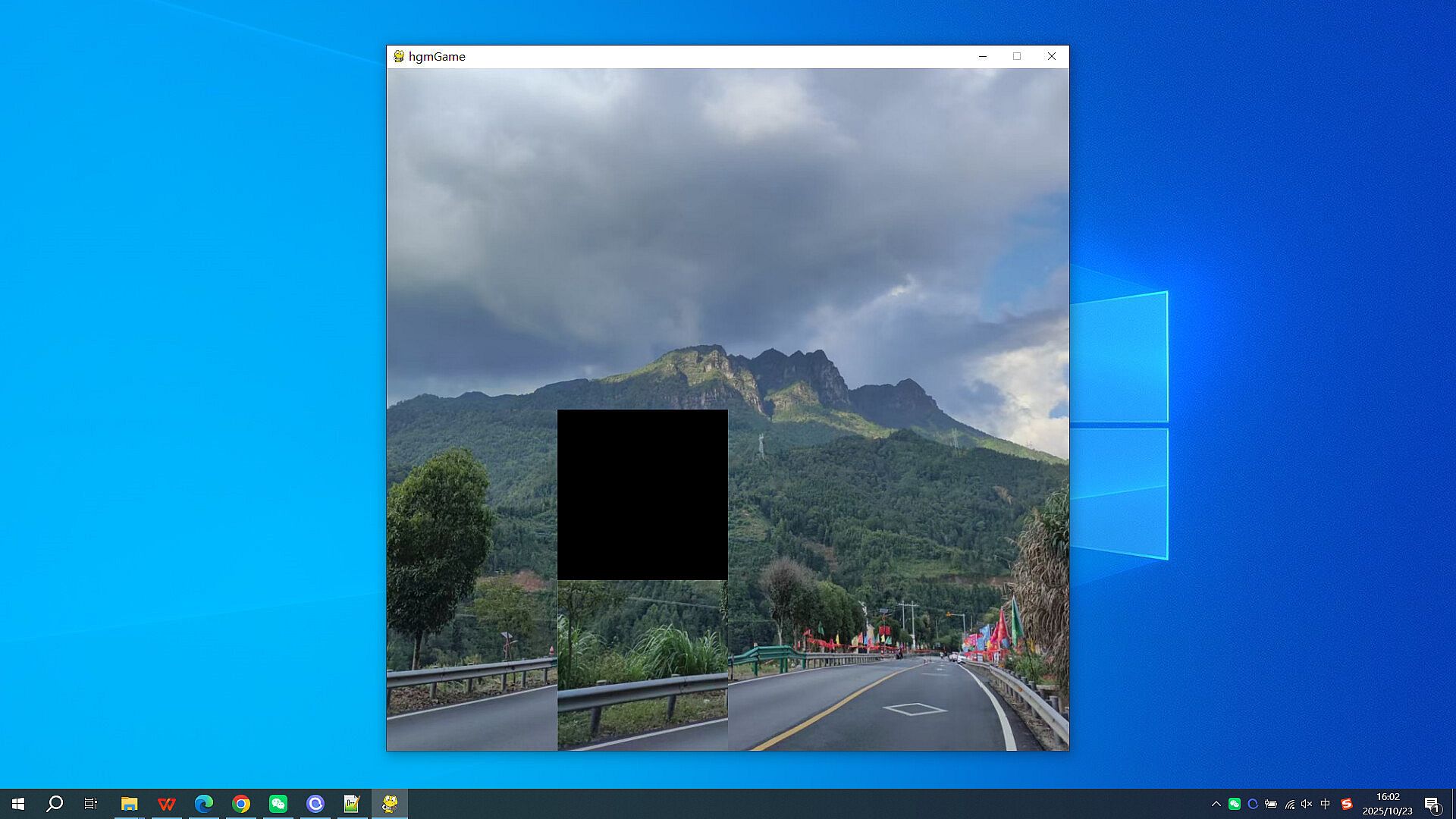Open the notepad editor icon on taskbar
The height and width of the screenshot is (819, 1456).
point(352,804)
